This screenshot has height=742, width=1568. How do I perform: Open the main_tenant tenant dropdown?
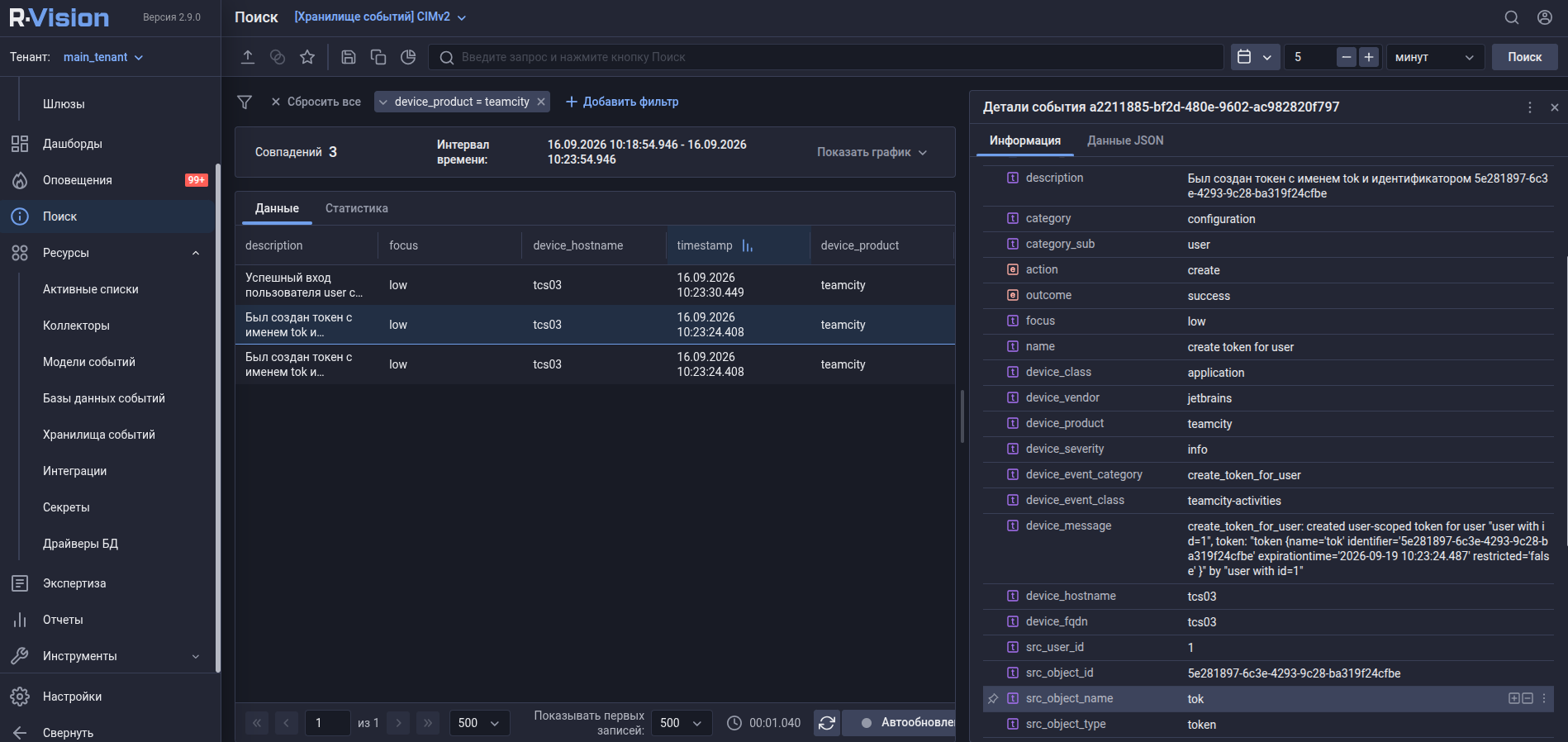click(103, 57)
